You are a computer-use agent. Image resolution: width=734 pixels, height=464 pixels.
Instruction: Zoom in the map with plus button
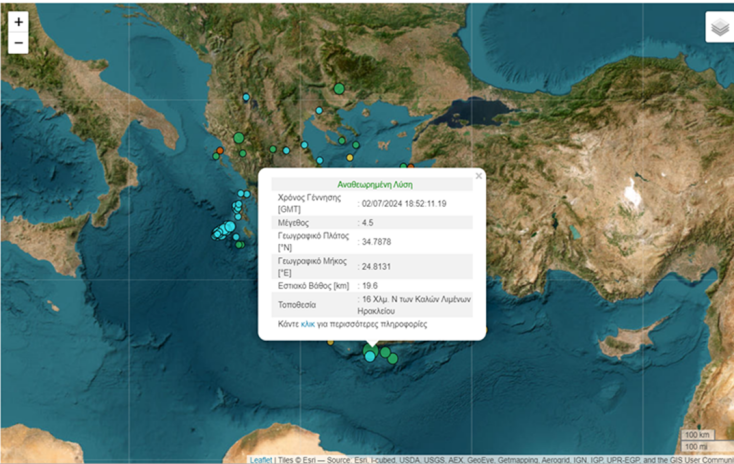point(18,22)
